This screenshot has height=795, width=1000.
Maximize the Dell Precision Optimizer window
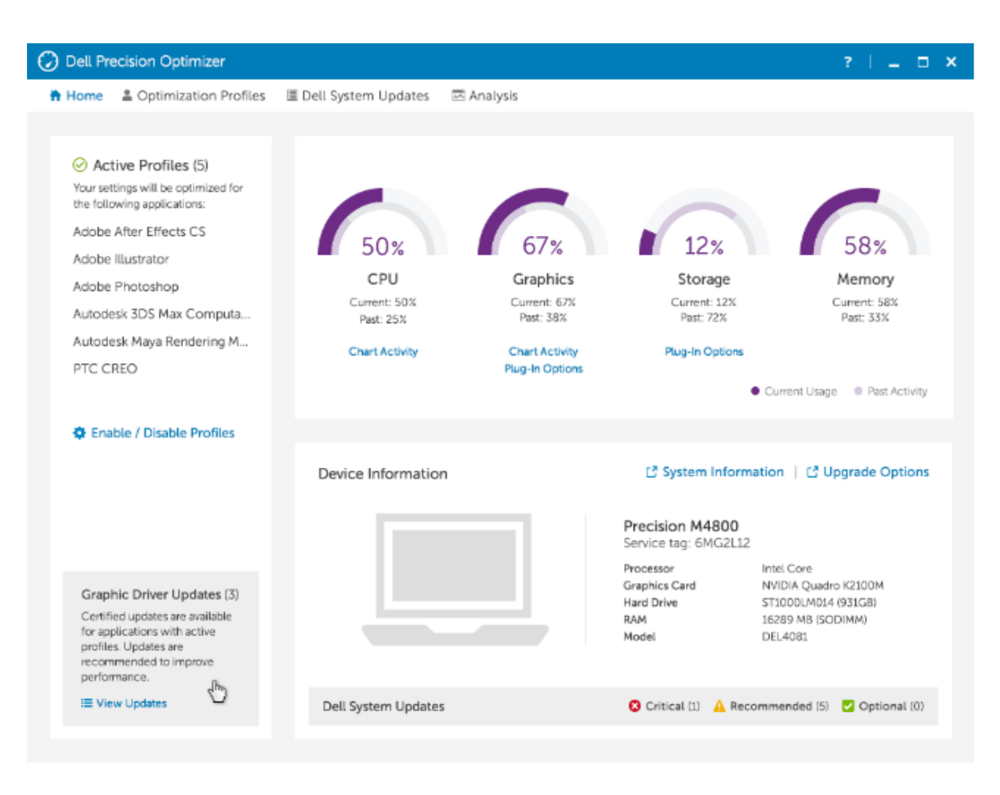tap(922, 62)
